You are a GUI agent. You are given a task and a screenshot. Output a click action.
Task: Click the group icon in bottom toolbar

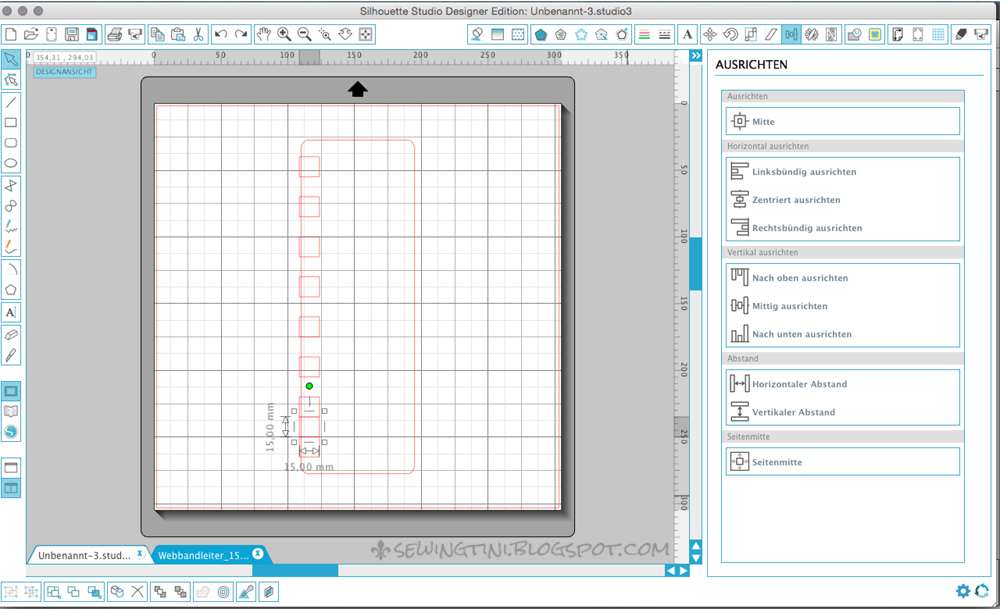(x=11, y=592)
